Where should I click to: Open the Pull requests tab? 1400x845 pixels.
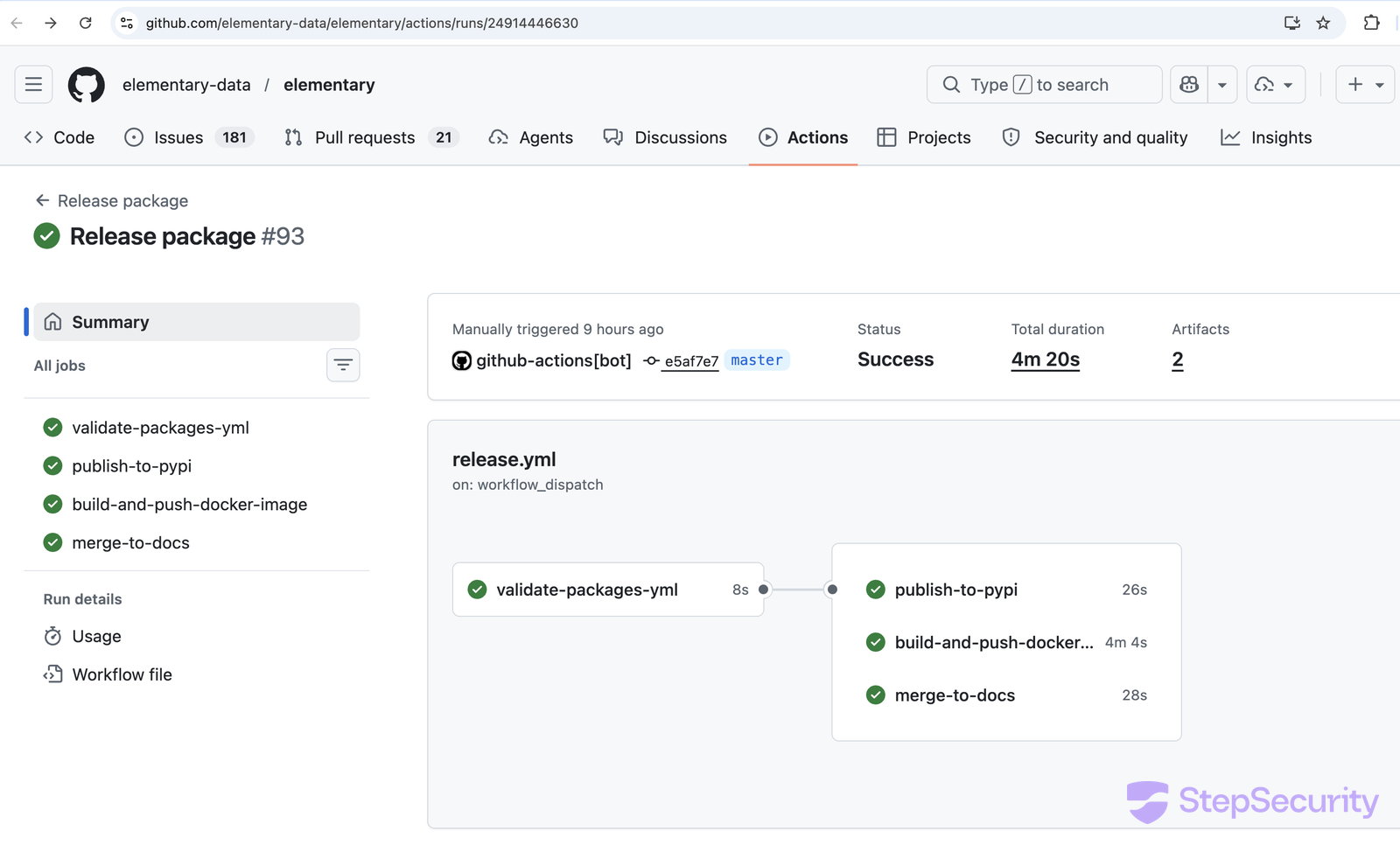click(372, 137)
